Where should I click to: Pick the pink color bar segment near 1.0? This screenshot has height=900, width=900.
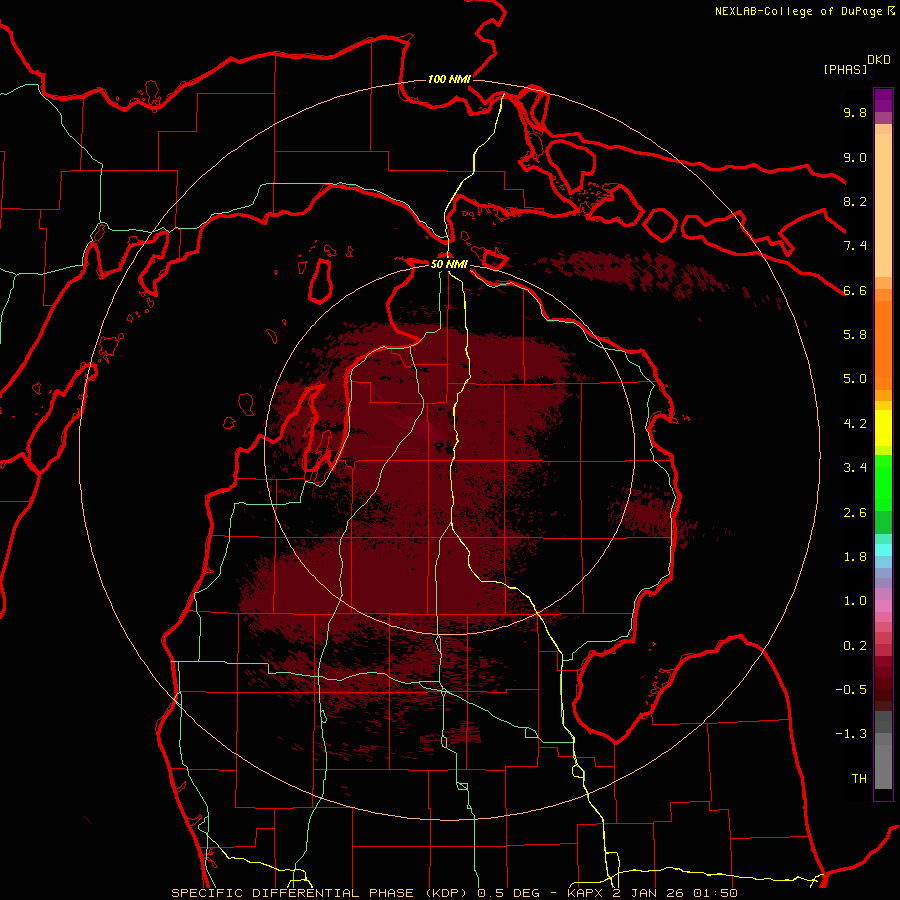point(883,606)
